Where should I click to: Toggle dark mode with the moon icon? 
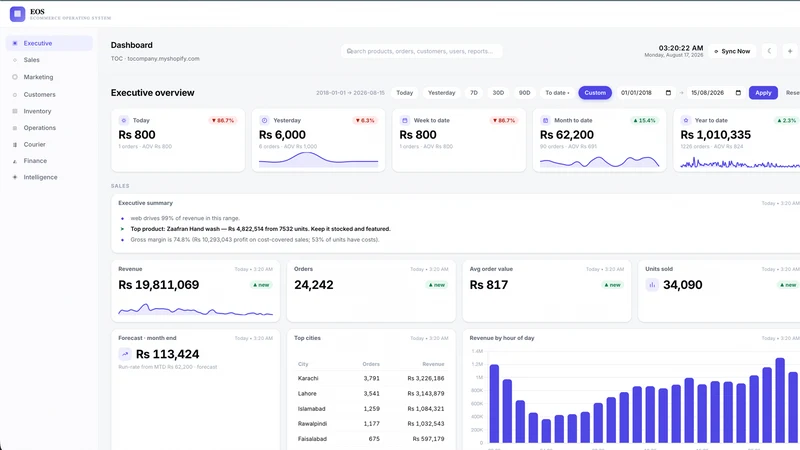pos(769,51)
